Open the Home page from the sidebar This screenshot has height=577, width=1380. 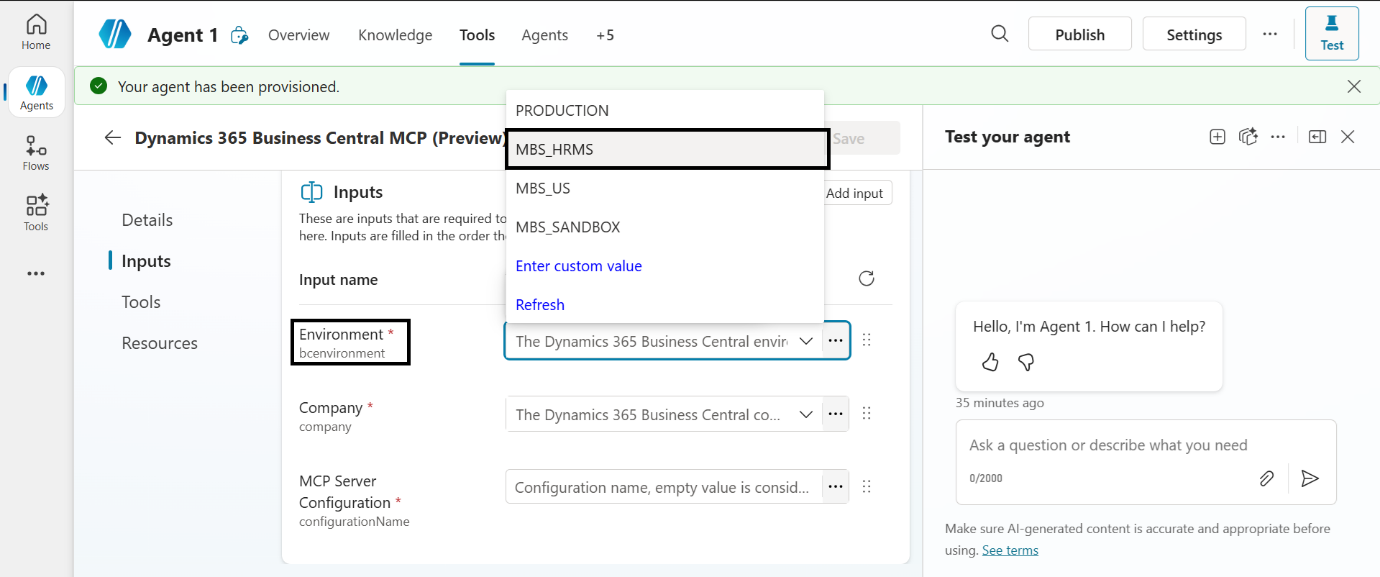(36, 30)
